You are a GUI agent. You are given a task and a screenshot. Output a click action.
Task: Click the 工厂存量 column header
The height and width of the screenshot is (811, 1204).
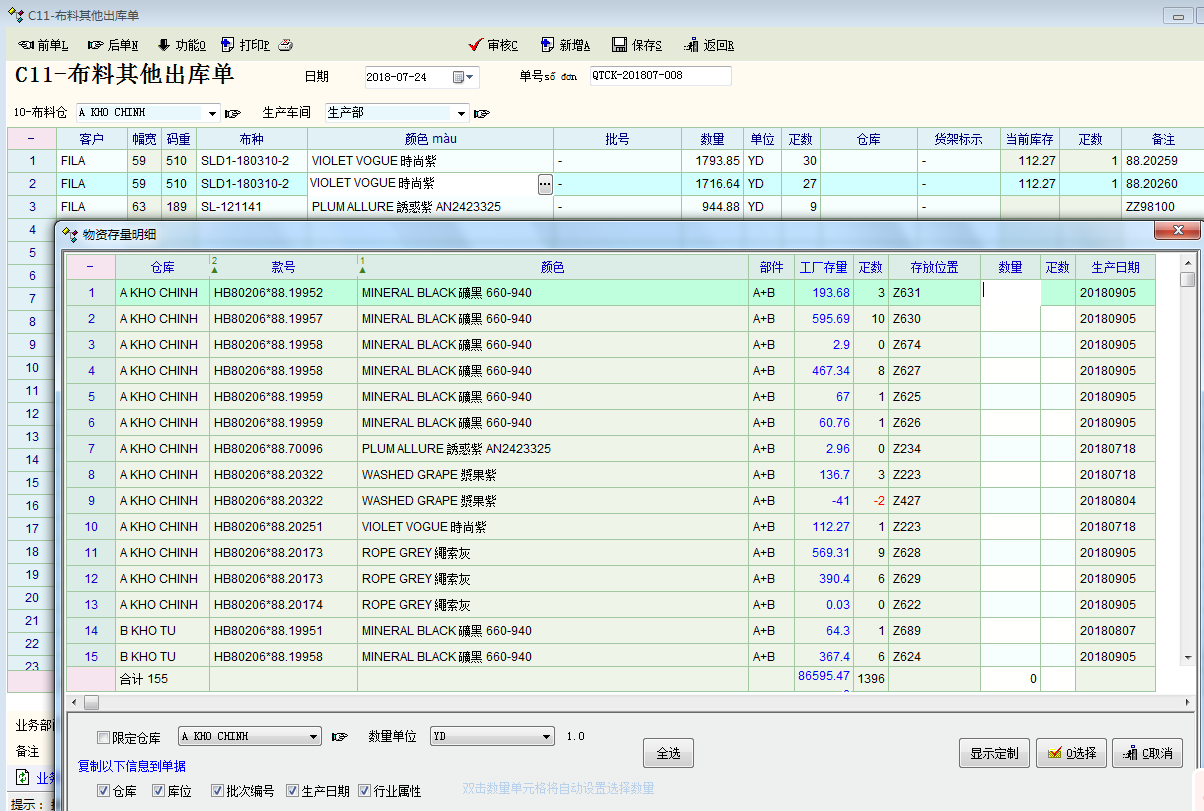(x=823, y=268)
